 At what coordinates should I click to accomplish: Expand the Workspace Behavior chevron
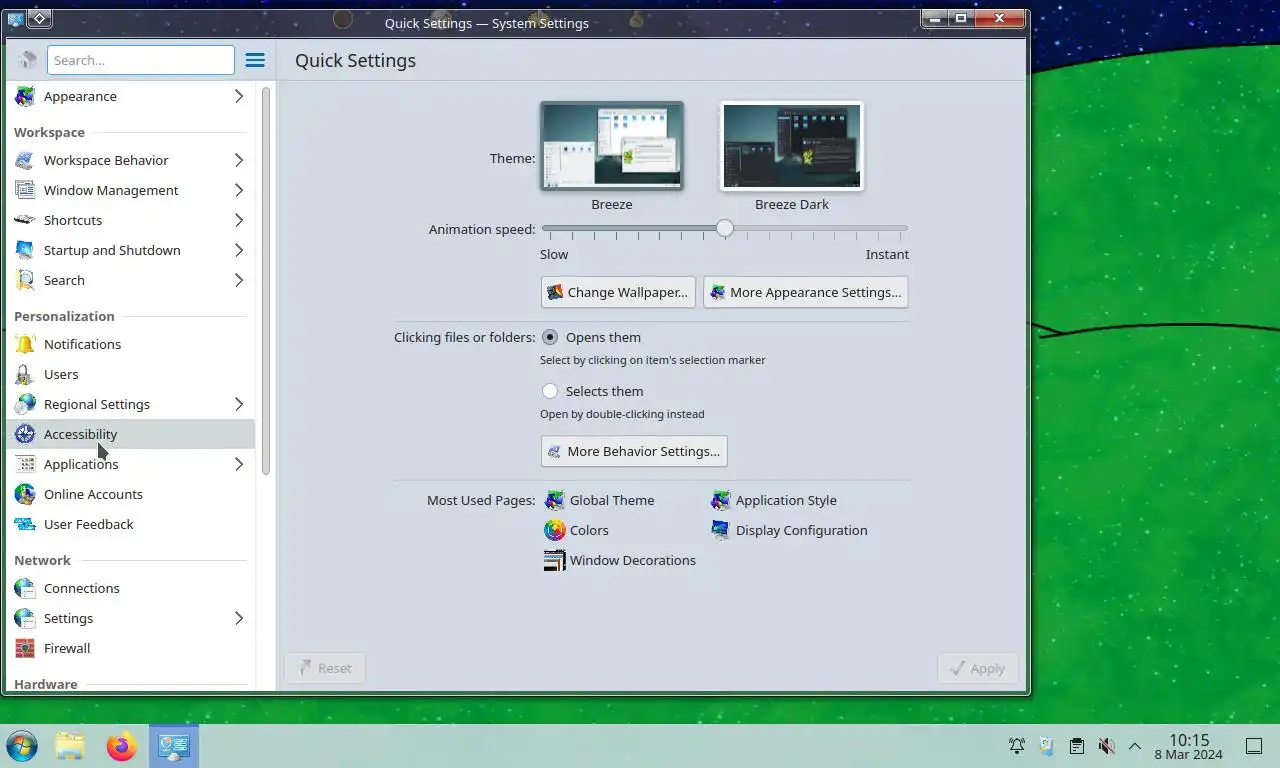tap(239, 160)
